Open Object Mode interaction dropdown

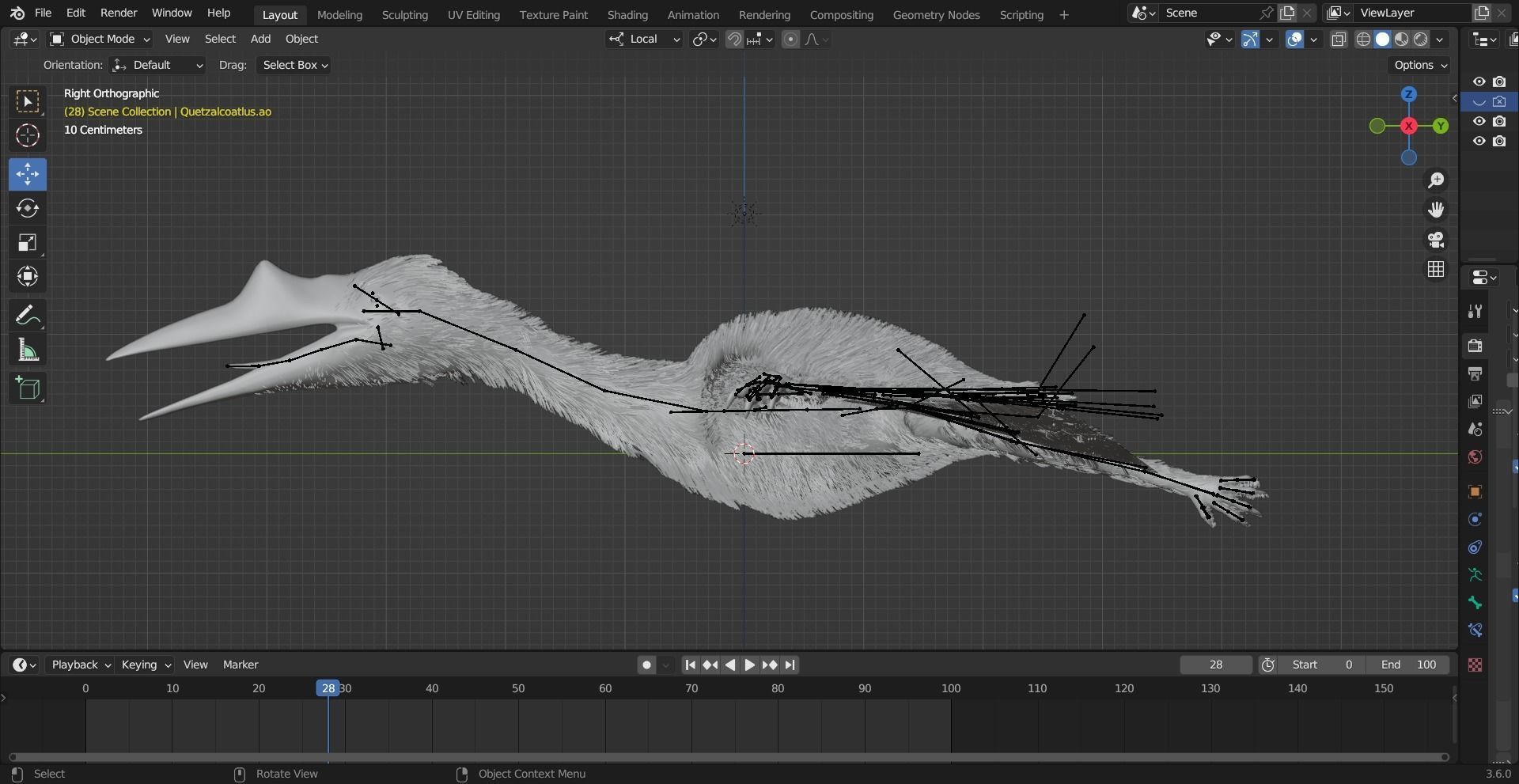click(x=100, y=39)
